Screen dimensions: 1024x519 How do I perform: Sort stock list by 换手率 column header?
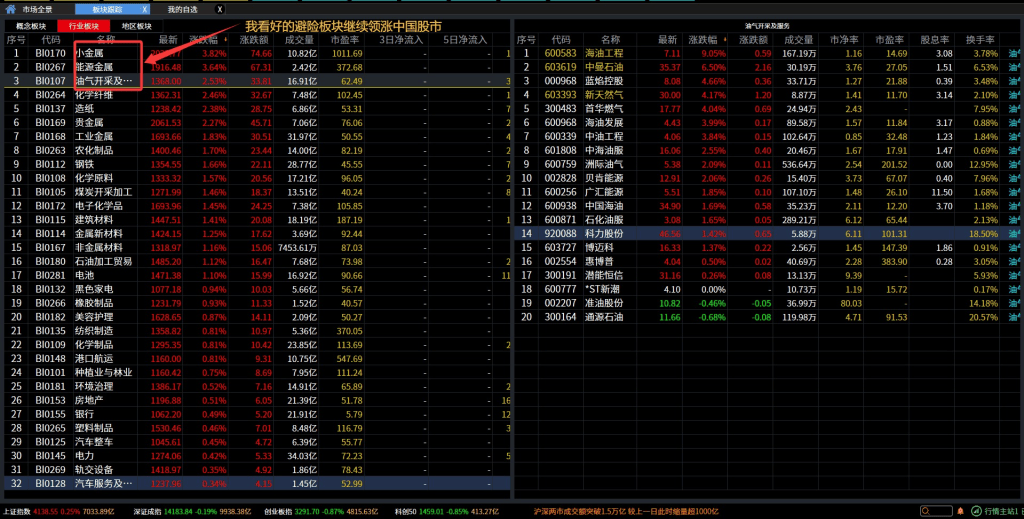[983, 39]
